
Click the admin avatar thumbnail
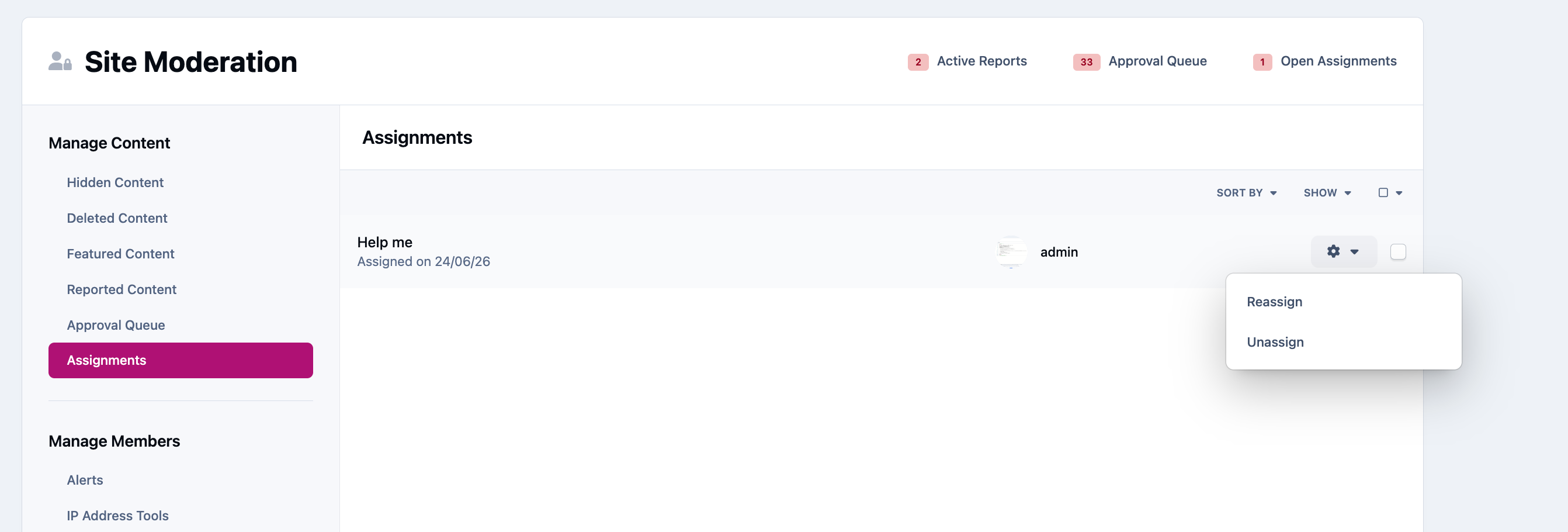click(1011, 252)
